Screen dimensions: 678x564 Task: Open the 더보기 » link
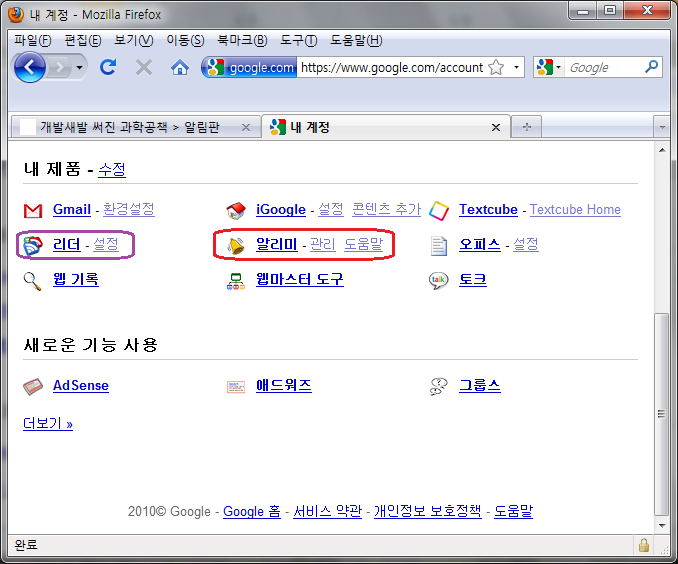click(x=48, y=423)
